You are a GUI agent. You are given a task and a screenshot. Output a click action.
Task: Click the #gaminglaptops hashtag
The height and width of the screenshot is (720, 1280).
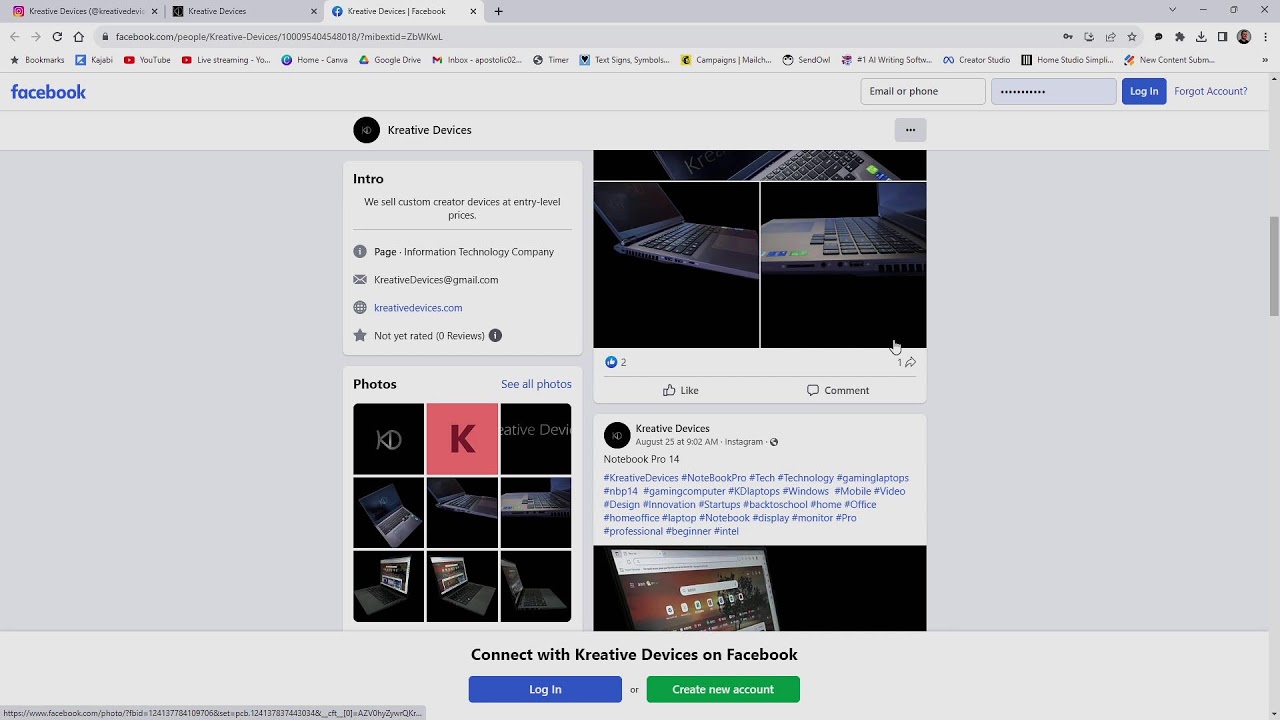[872, 478]
